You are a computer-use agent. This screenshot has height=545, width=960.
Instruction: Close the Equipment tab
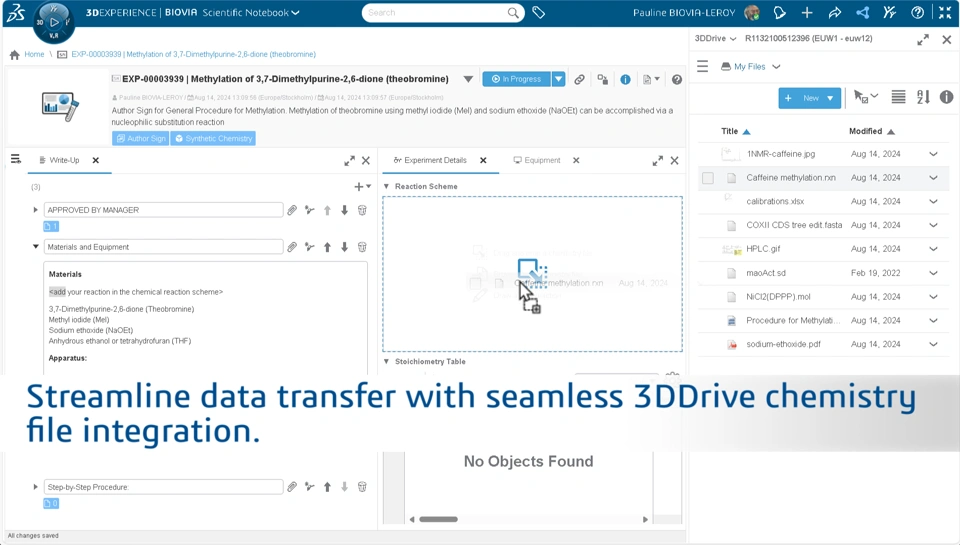pyautogui.click(x=576, y=160)
